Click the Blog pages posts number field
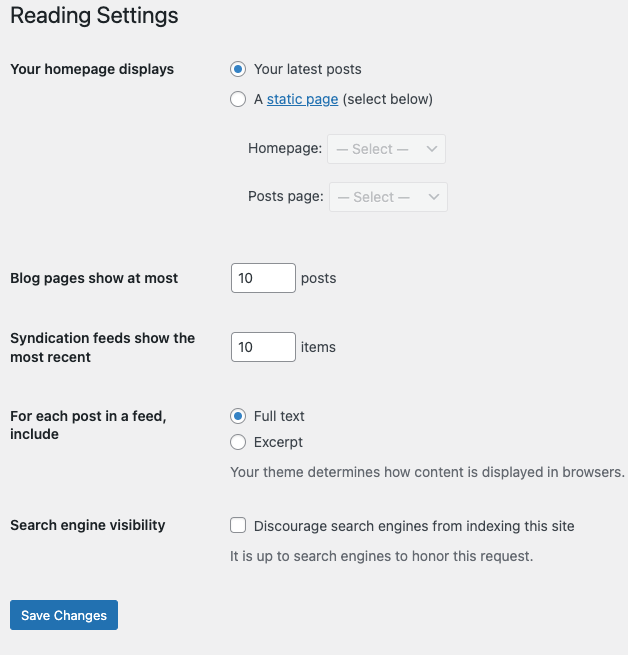This screenshot has width=628, height=655. point(263,278)
